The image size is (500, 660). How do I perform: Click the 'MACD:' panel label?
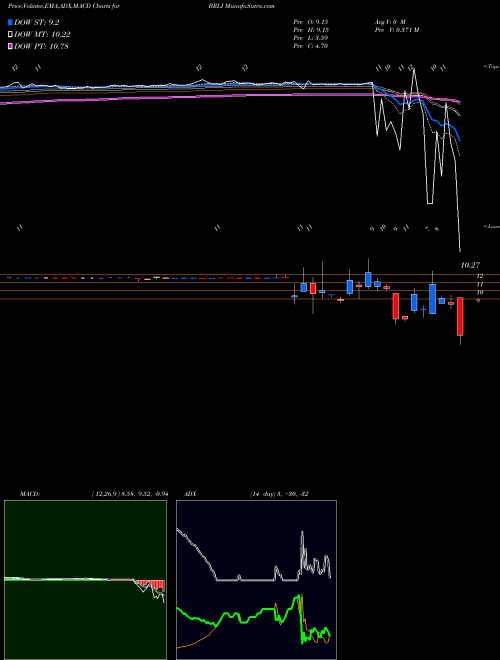pyautogui.click(x=29, y=494)
